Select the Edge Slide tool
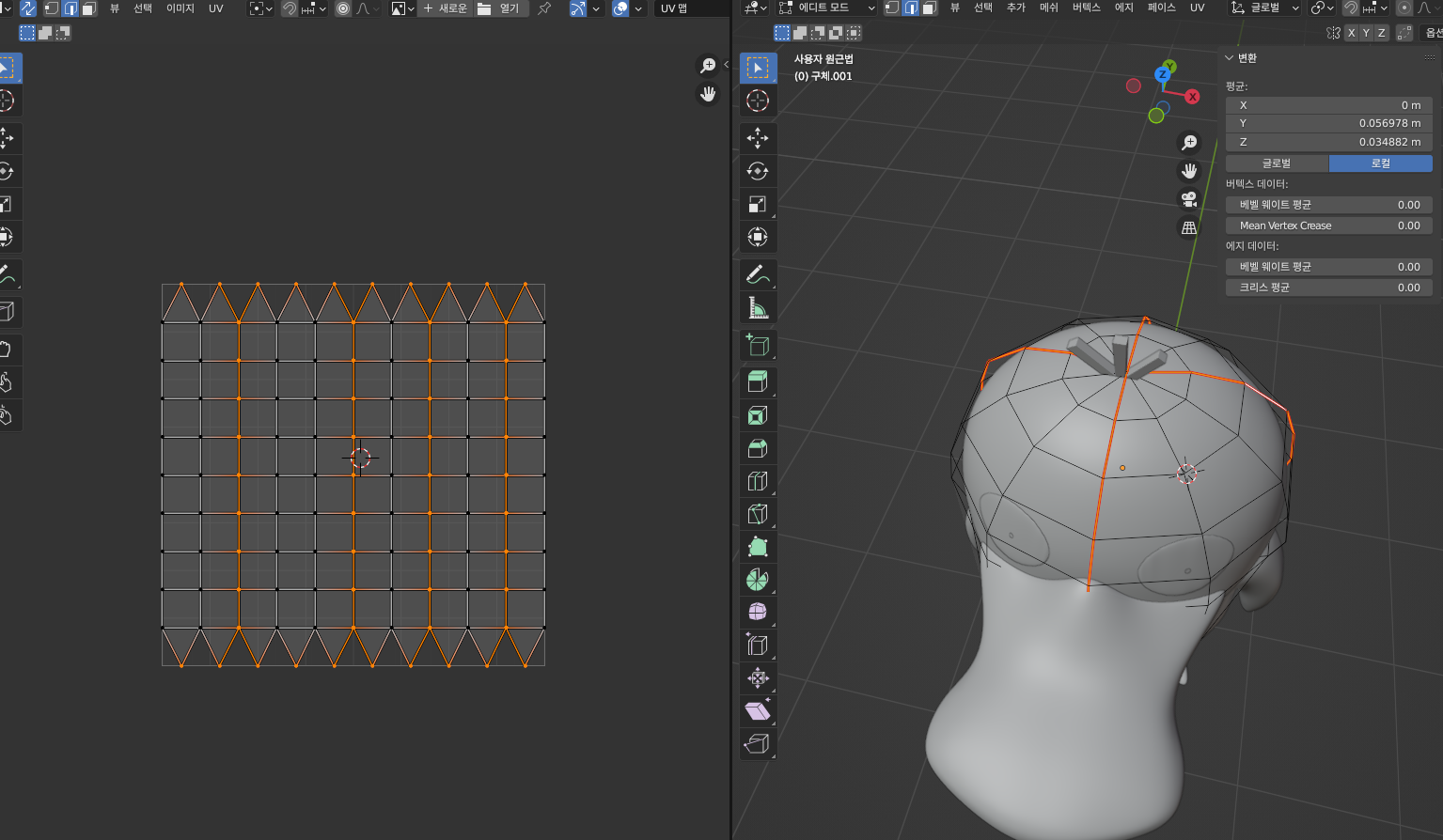The width and height of the screenshot is (1443, 840). click(758, 646)
